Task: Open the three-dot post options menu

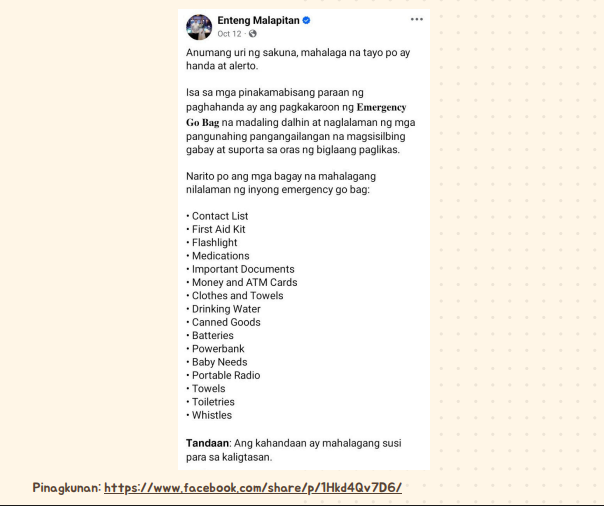Action: (x=416, y=19)
